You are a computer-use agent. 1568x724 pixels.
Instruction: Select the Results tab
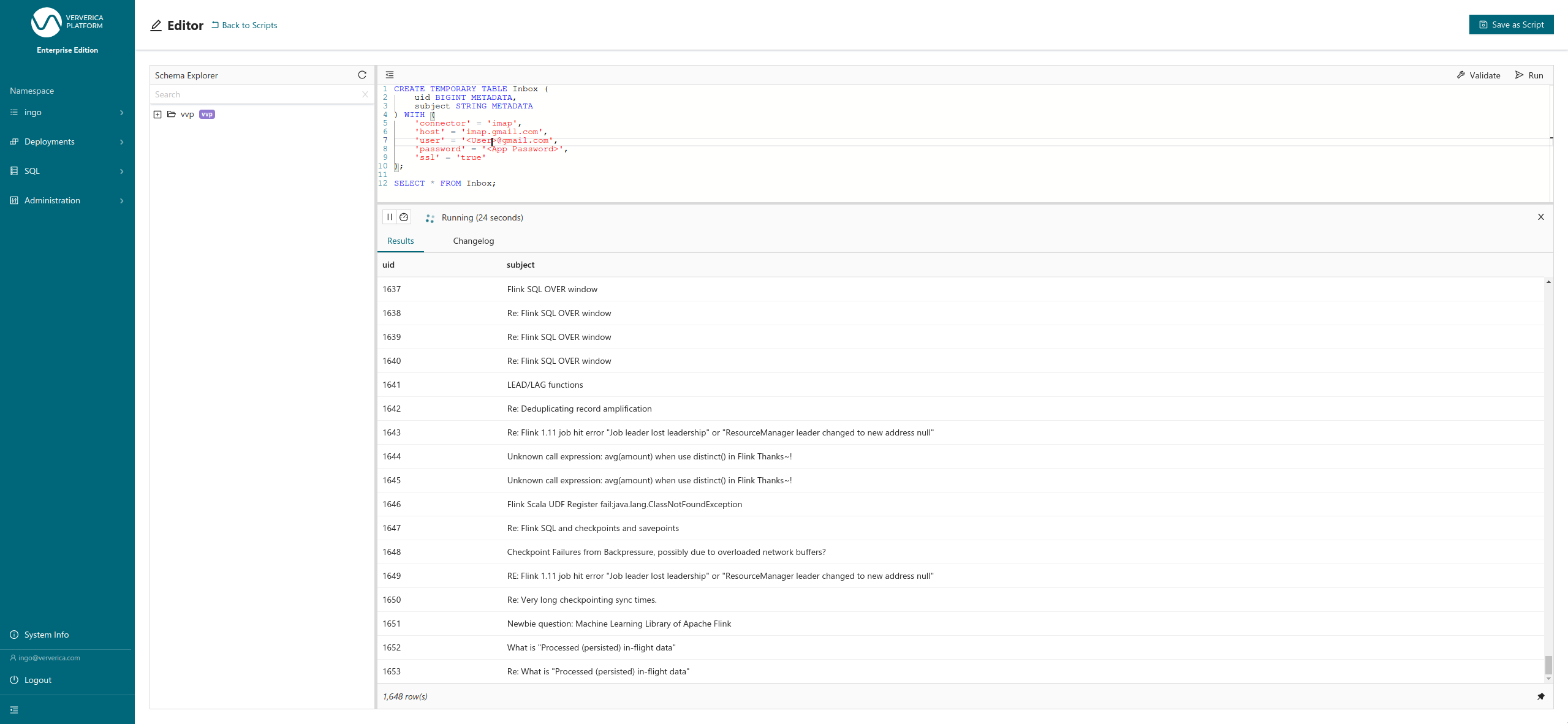coord(400,241)
